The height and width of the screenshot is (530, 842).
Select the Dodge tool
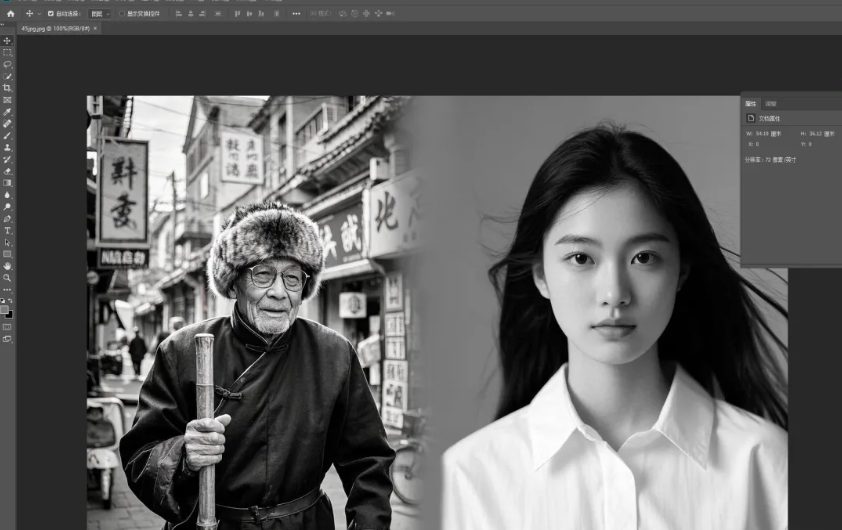(7, 207)
